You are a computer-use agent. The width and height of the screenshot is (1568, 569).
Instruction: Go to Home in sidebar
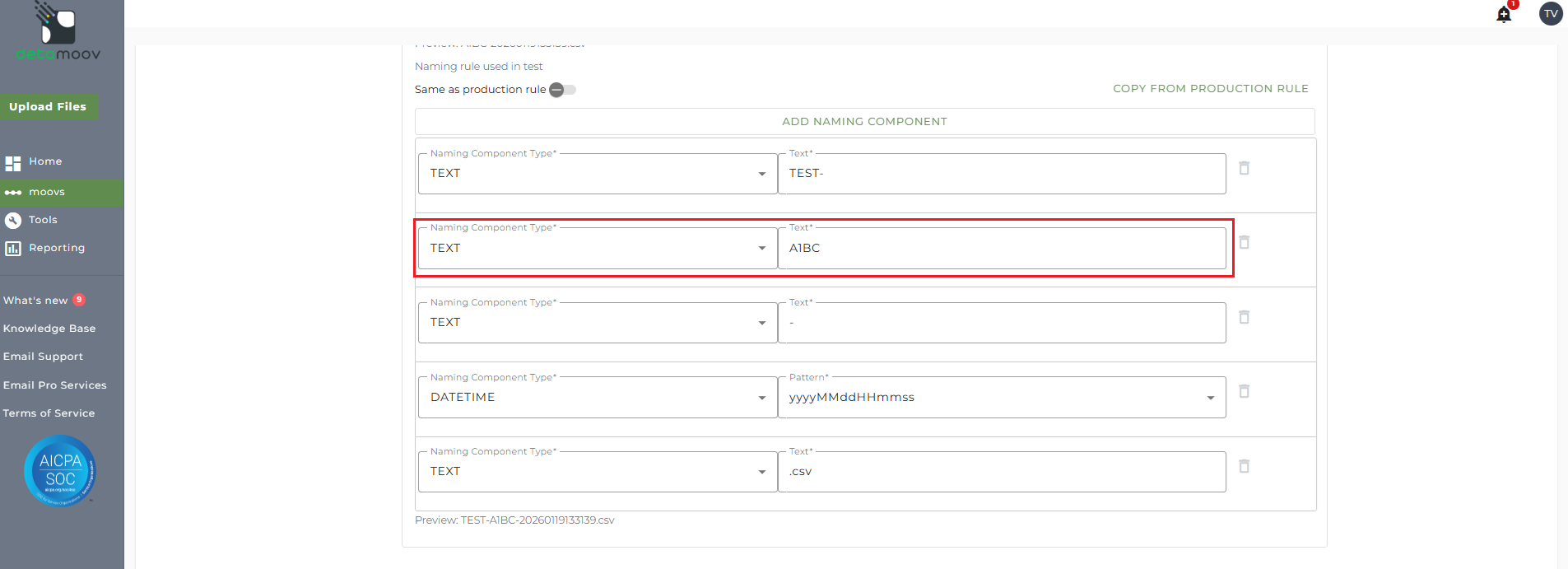click(45, 161)
